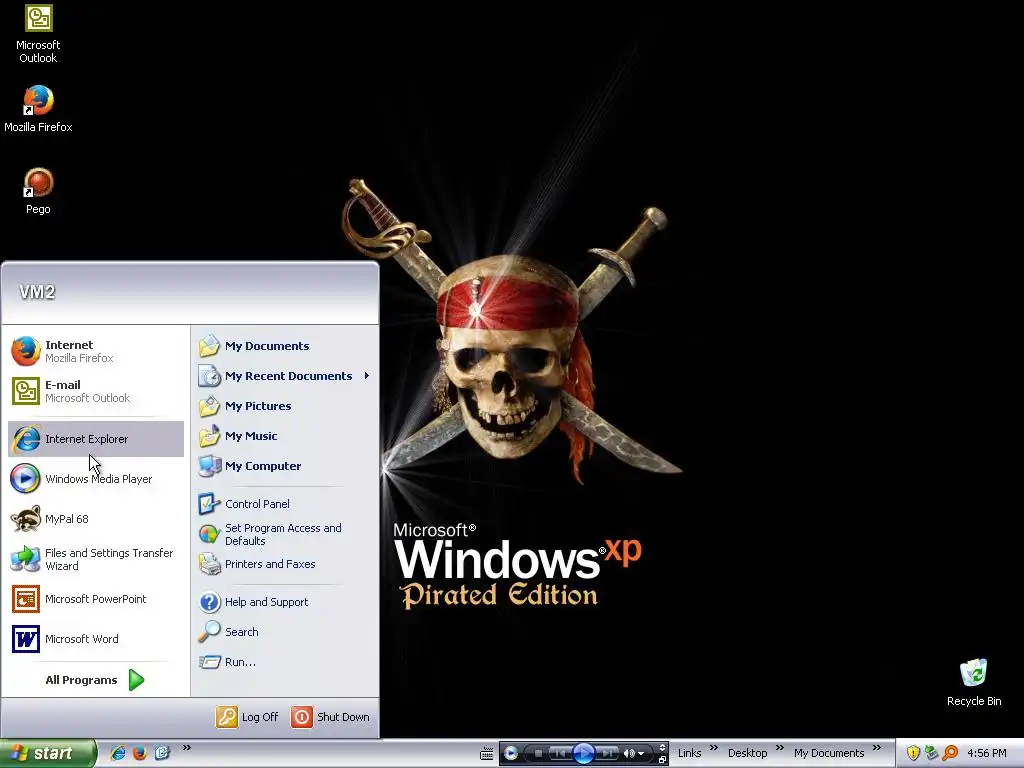1024x768 pixels.
Task: Click the Shut Down button
Action: tap(330, 717)
